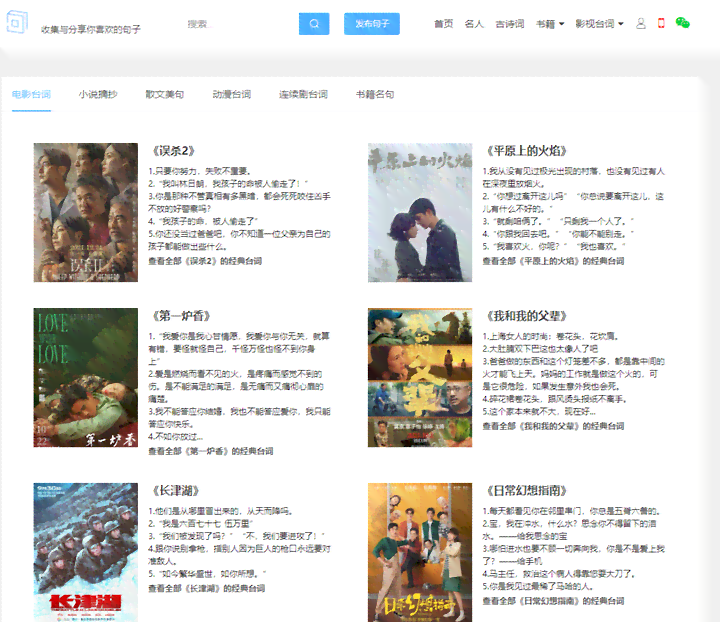Click the line 5.我喜欢火，你呢？
Viewport: 720px width, 622px height.
554,247
